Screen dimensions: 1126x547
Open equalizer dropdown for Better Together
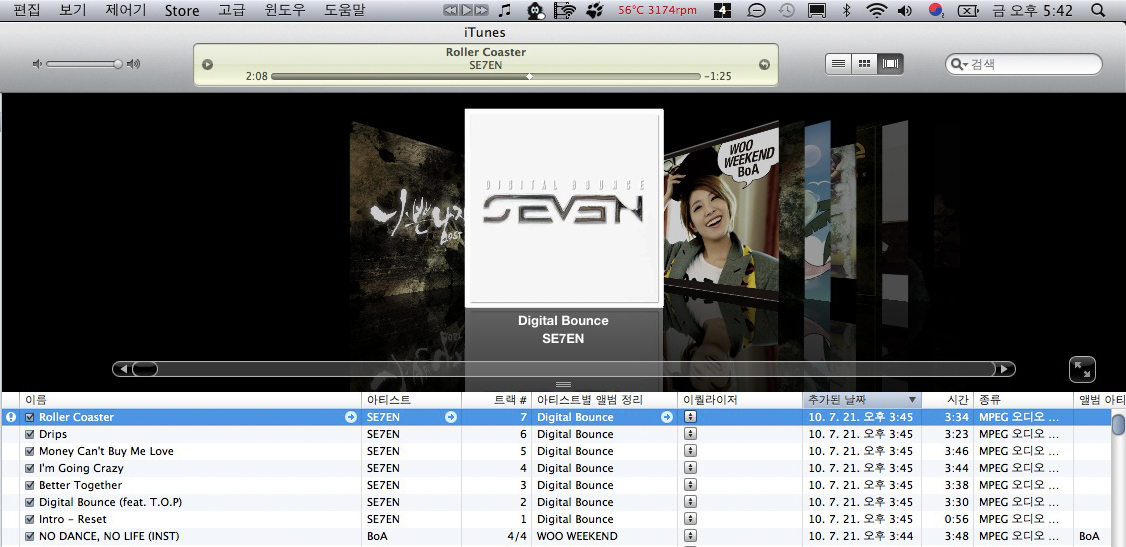pos(690,485)
